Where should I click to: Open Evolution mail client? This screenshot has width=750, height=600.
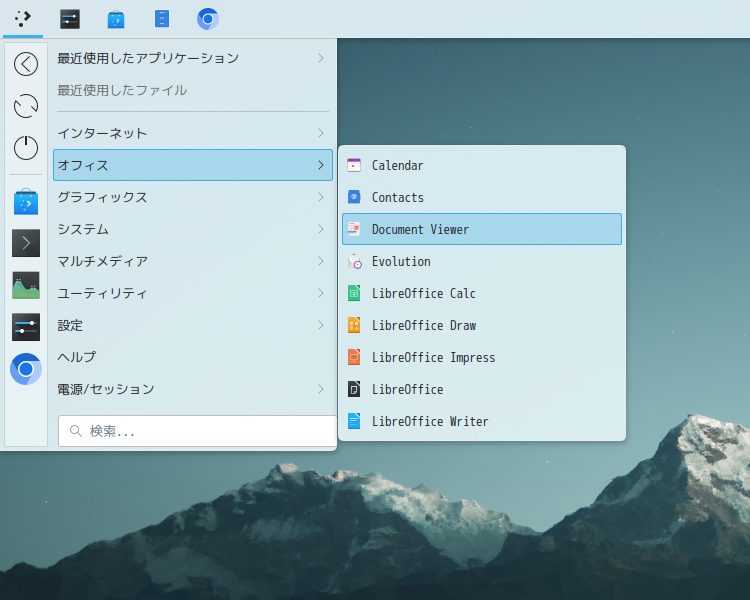click(400, 261)
